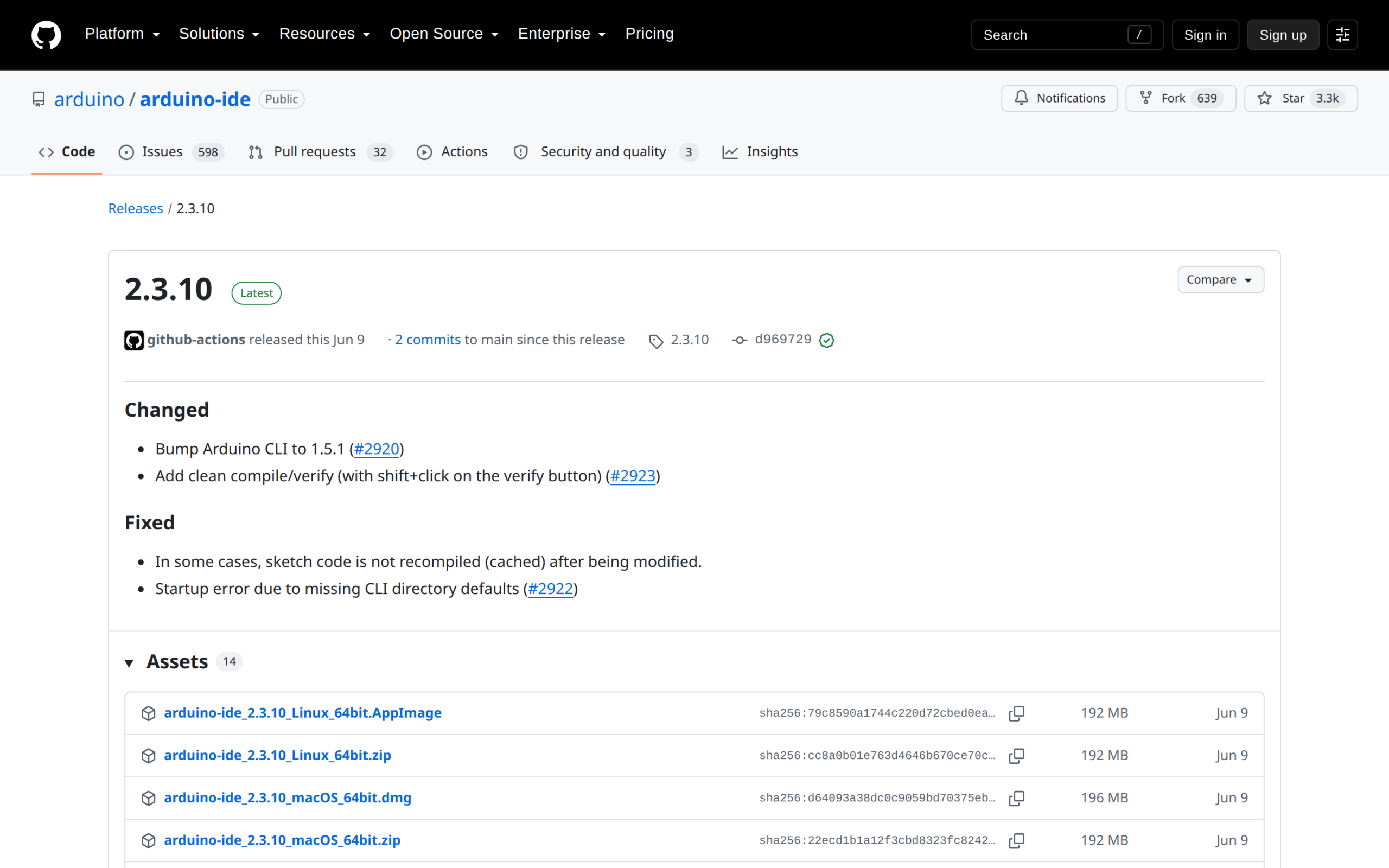Open pull request #2922 link
The image size is (1389, 868).
[x=550, y=589]
